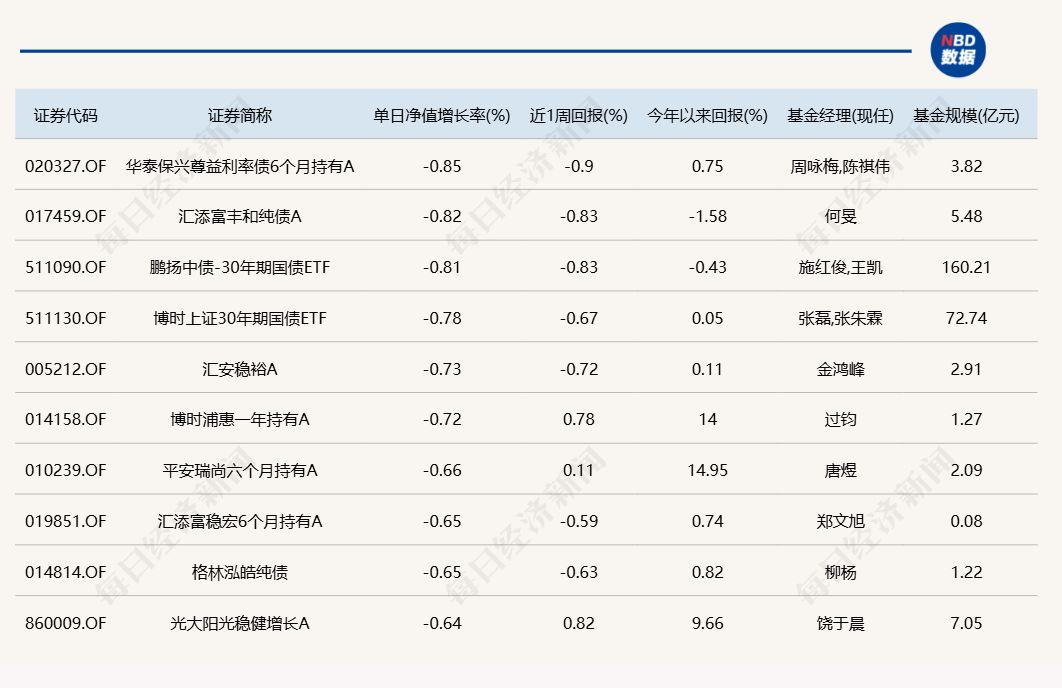Select the 汇安稳裕A fund row

click(240, 369)
